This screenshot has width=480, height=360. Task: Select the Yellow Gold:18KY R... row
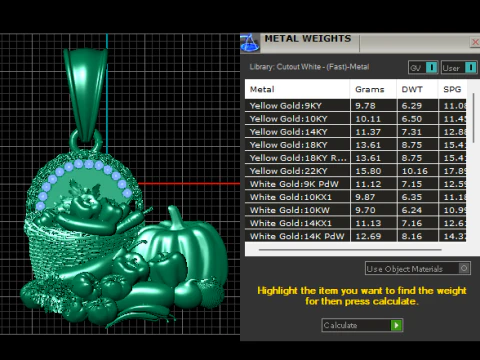click(x=356, y=158)
